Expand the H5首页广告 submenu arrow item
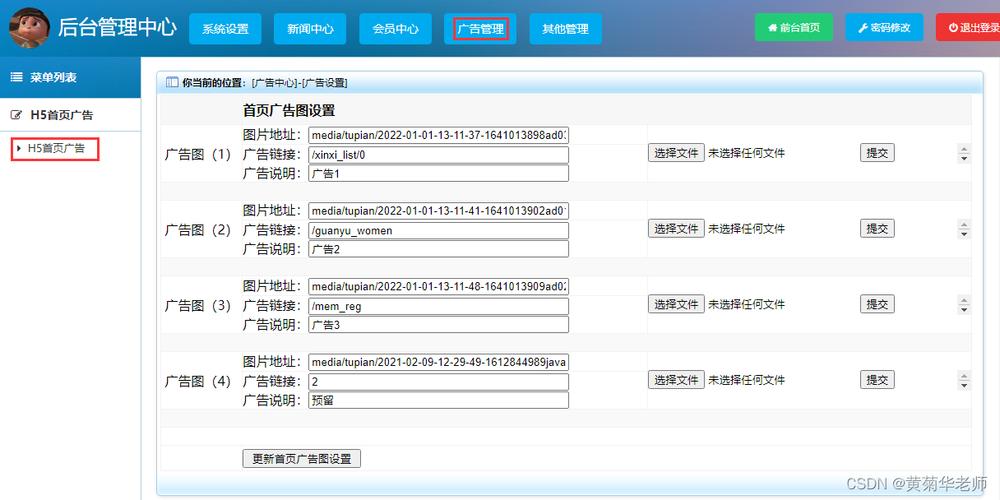 pos(56,148)
